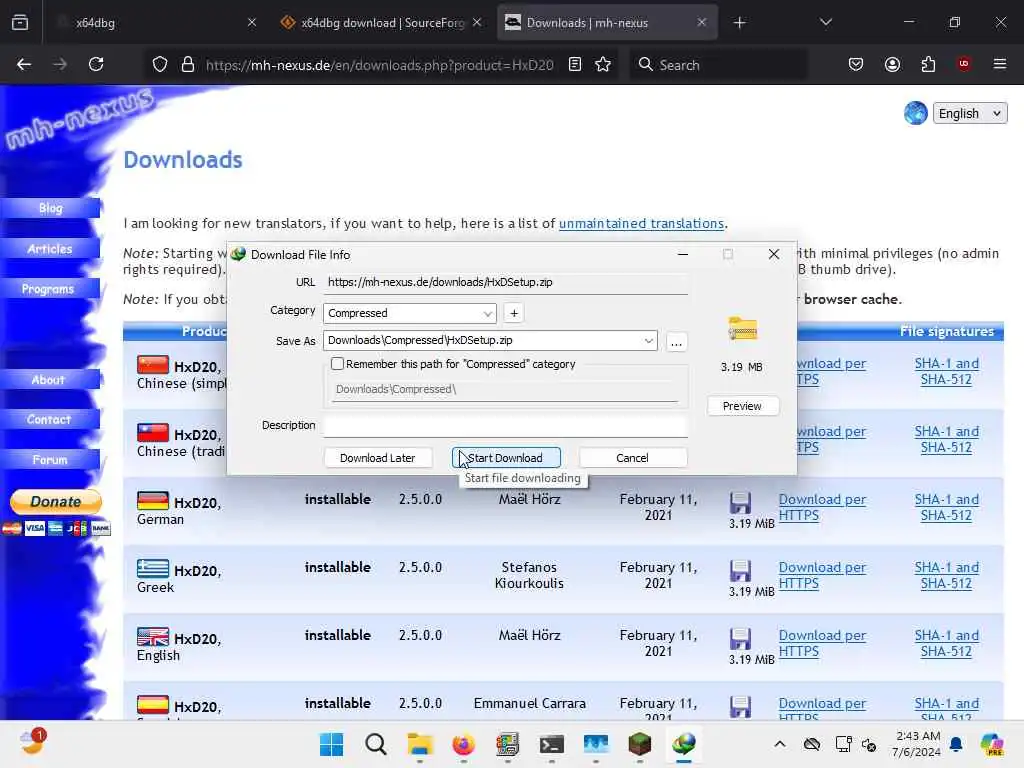Show hidden system tray icons chevron
The image size is (1024, 768).
780,744
